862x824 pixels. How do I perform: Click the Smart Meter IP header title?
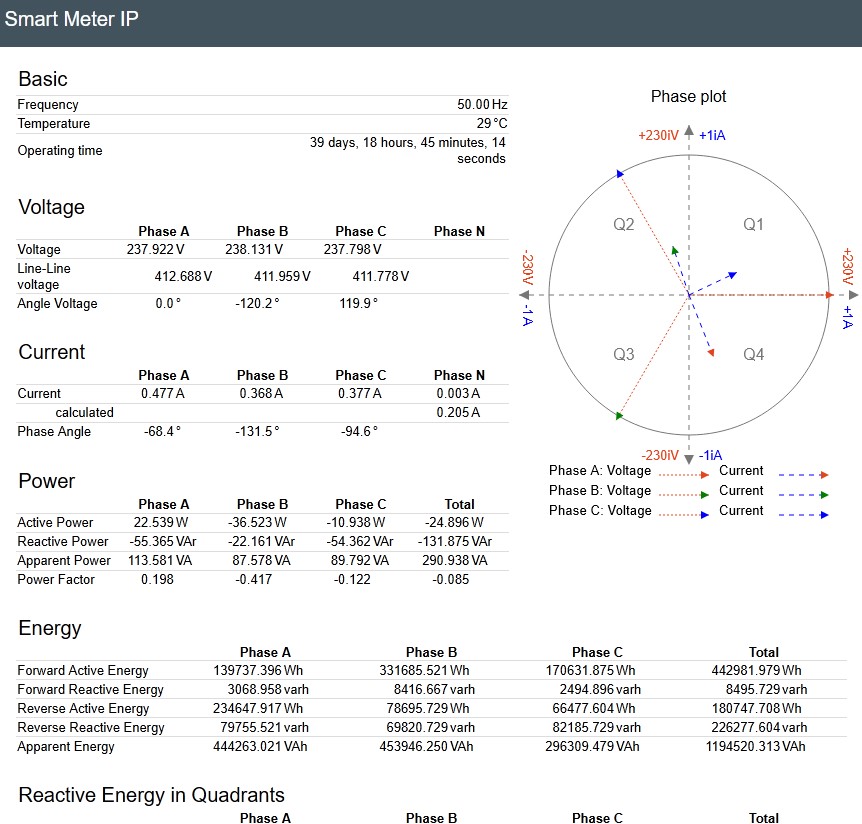71,19
